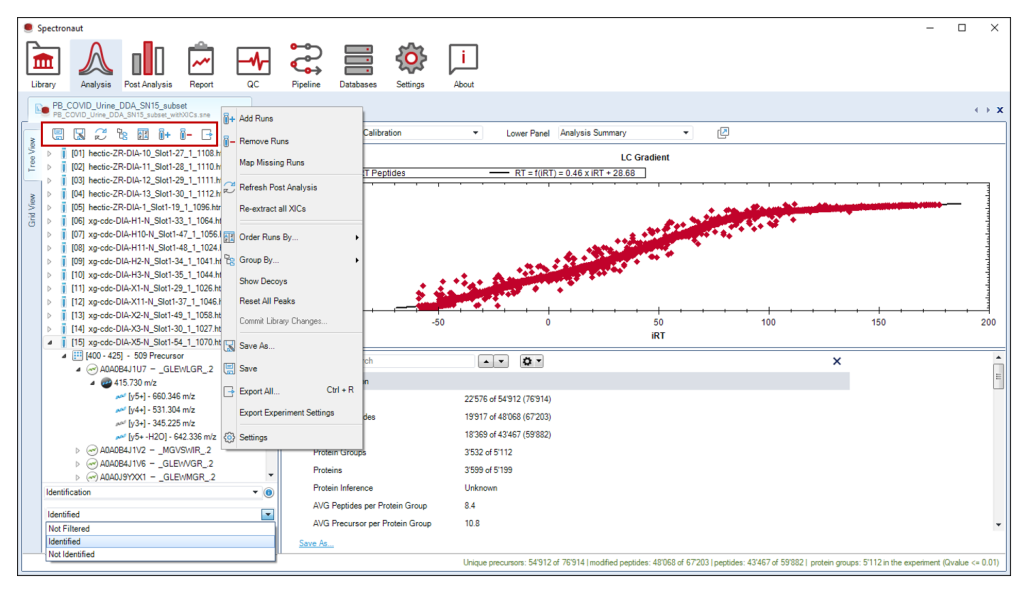This screenshot has width=1029, height=594.
Task: Select Show Decoys in the menu
Action: click(292, 281)
